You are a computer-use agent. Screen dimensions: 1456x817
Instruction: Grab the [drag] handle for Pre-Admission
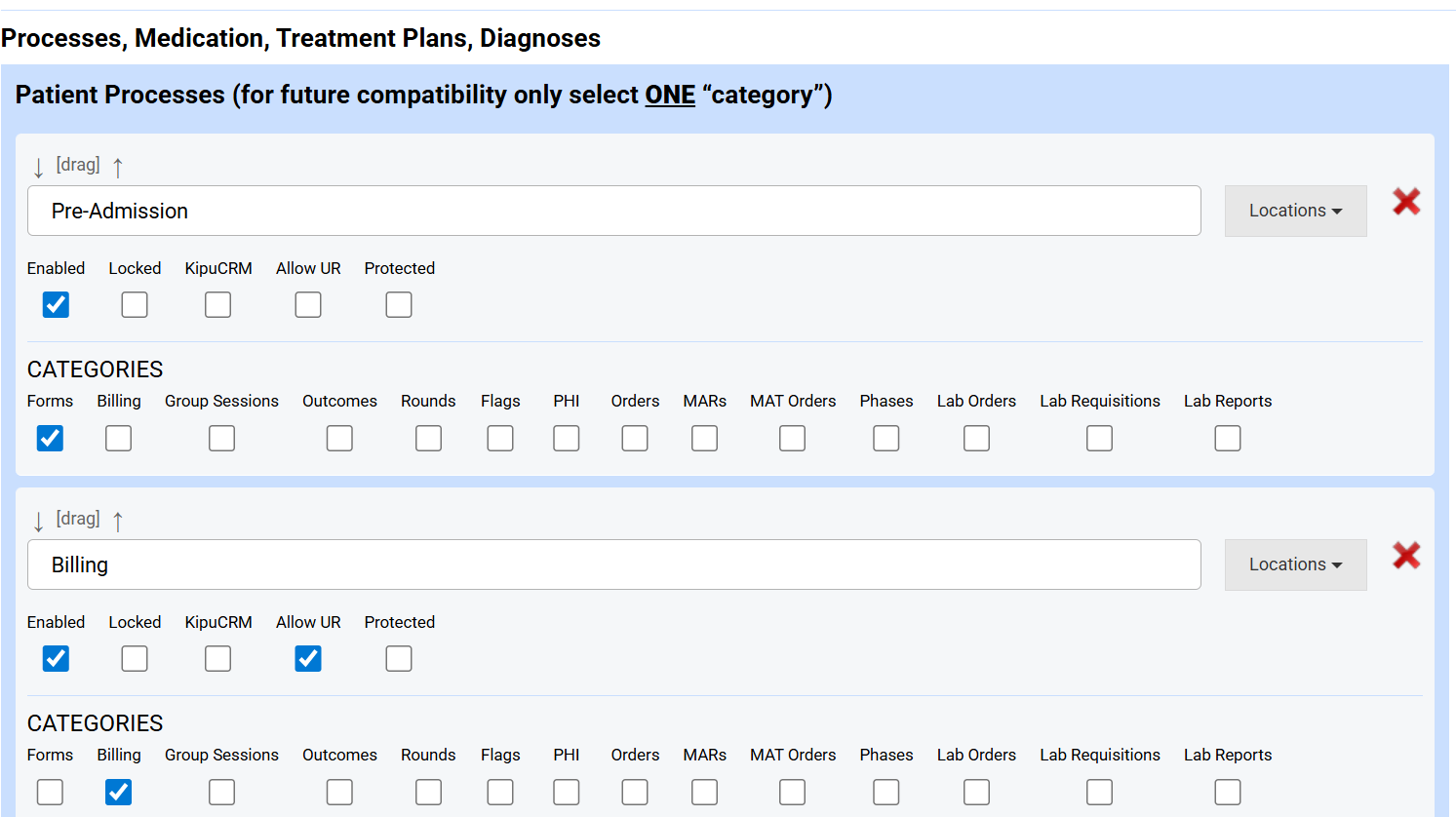78,165
